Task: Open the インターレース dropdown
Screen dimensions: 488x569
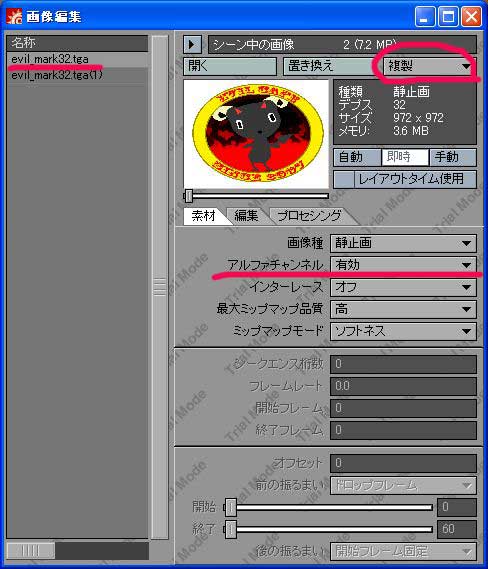Action: pos(403,287)
